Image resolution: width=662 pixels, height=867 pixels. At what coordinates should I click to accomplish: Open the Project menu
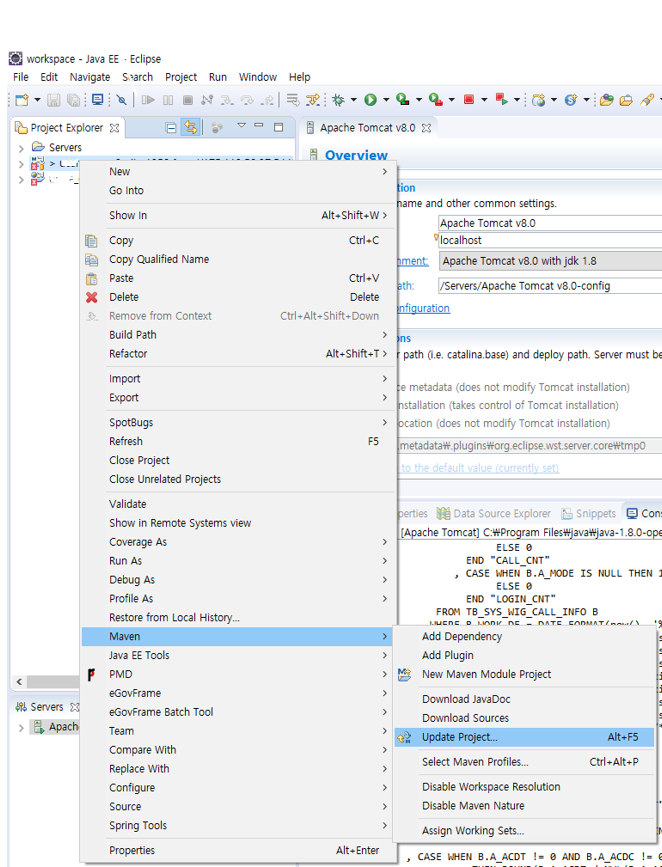pyautogui.click(x=181, y=77)
